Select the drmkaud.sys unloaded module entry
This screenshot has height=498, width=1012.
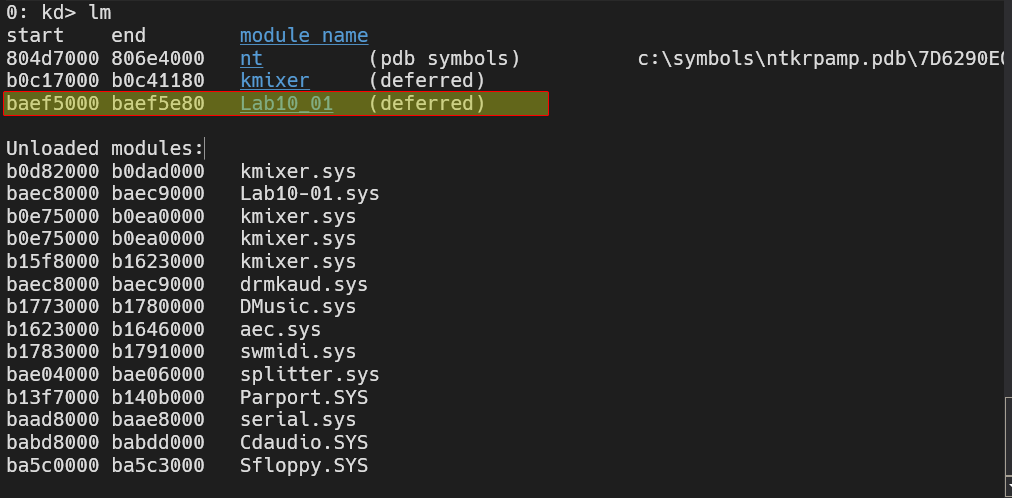(304, 284)
